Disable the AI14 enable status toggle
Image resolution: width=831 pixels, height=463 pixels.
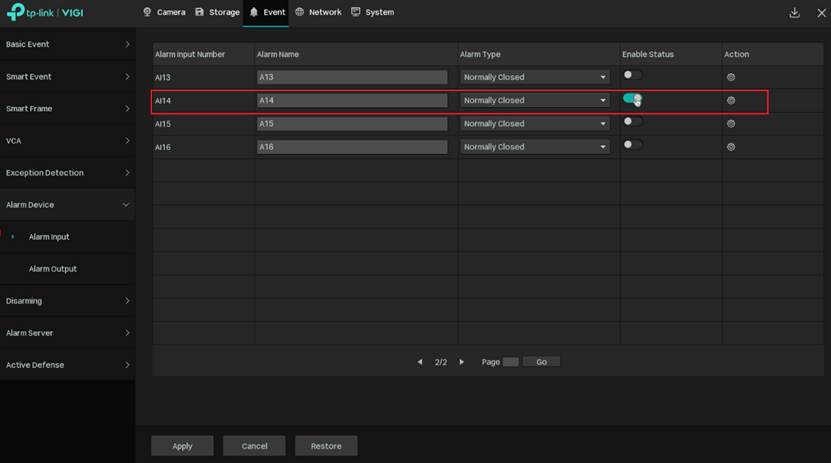(x=632, y=98)
